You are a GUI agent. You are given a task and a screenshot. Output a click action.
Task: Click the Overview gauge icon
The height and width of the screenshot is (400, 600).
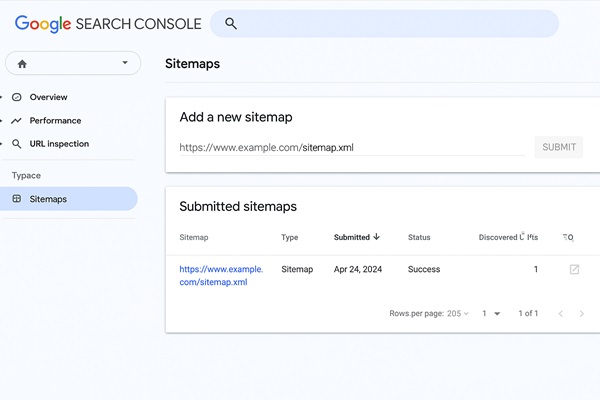(16, 97)
